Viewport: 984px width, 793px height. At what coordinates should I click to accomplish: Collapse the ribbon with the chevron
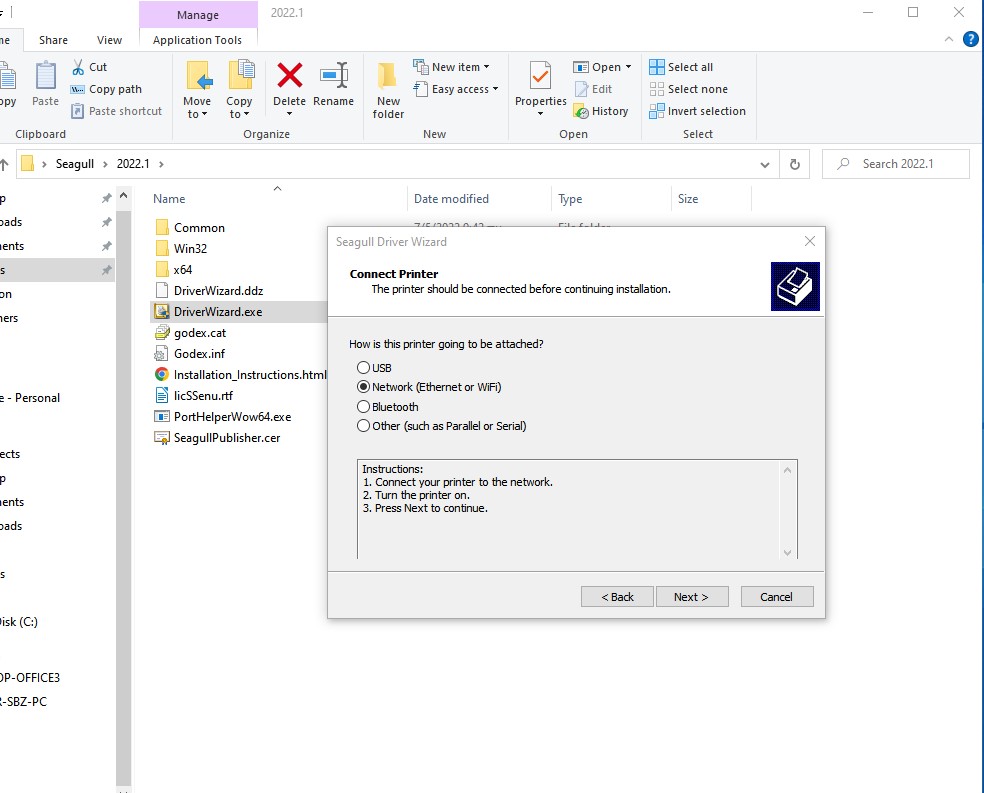click(x=949, y=39)
